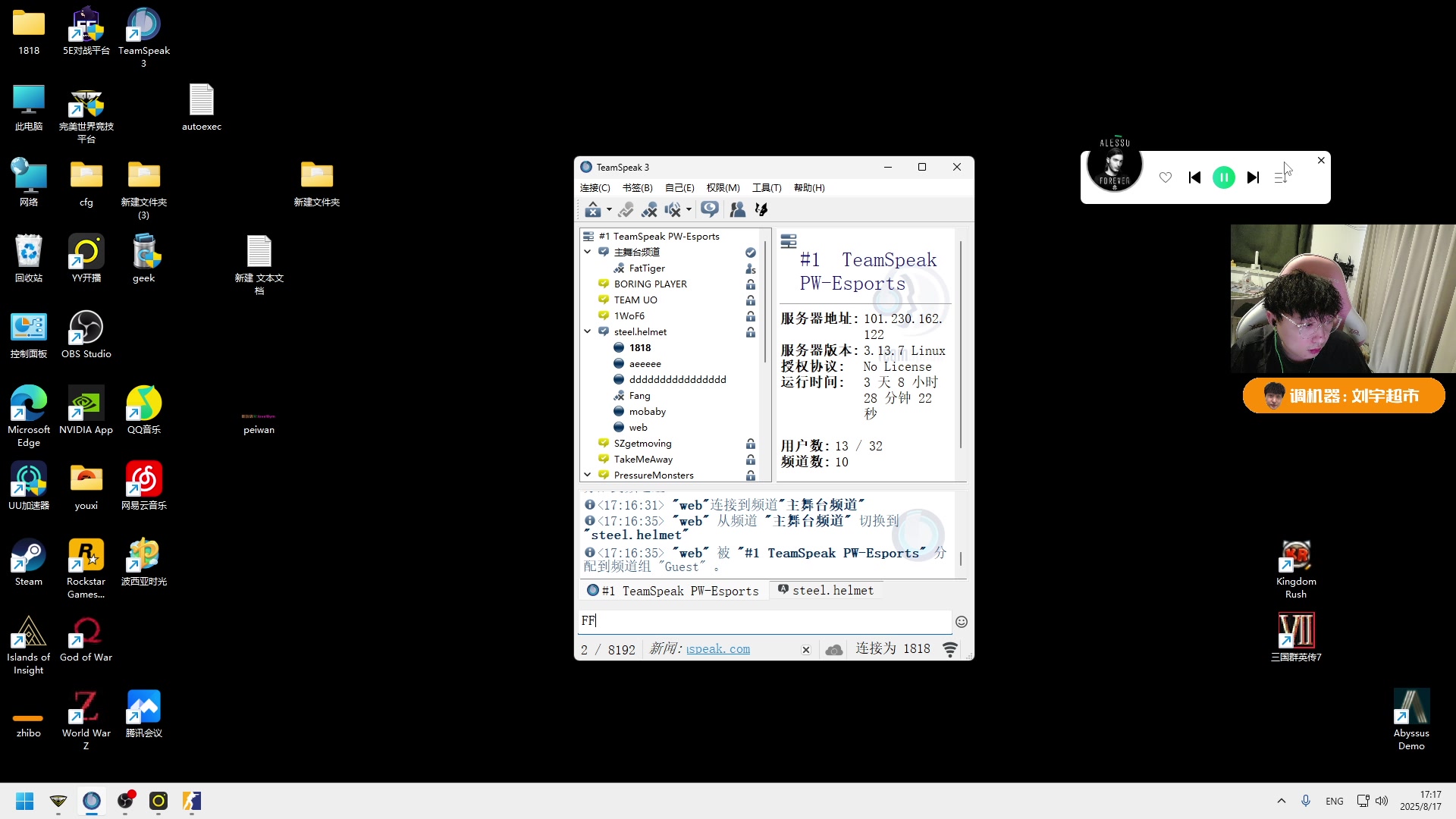Toggle the microphone activation toolbar icon
This screenshot has width=1456, height=819.
click(626, 209)
